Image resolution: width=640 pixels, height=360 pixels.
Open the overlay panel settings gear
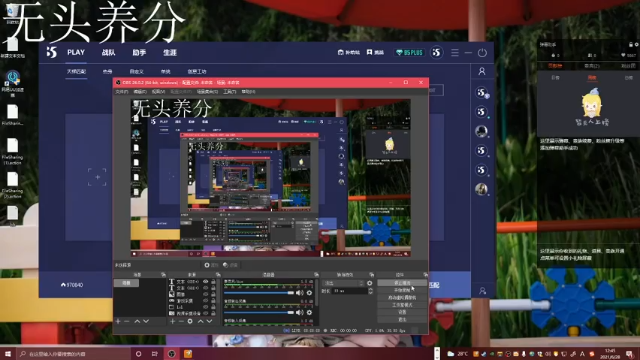tap(636, 44)
